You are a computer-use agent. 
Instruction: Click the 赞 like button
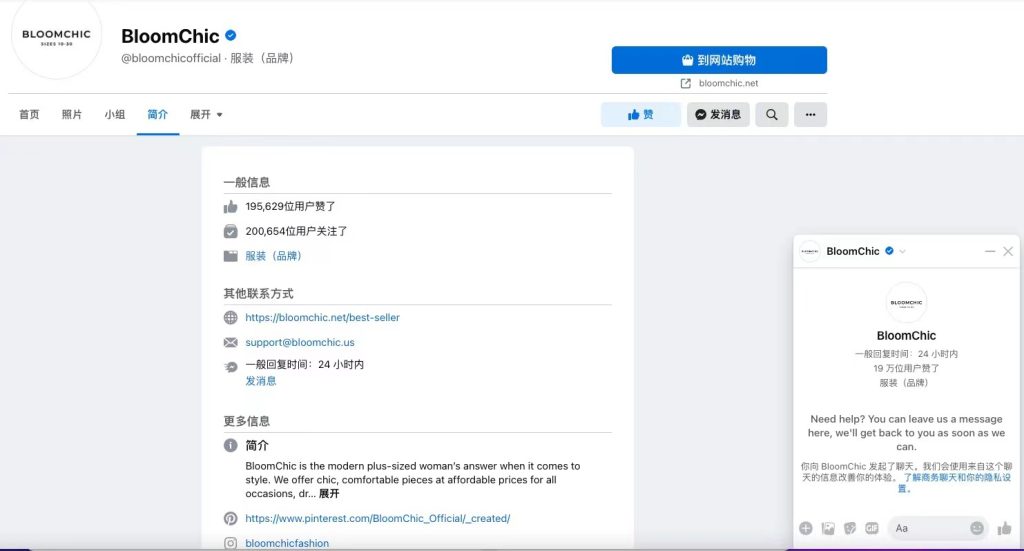pos(641,115)
